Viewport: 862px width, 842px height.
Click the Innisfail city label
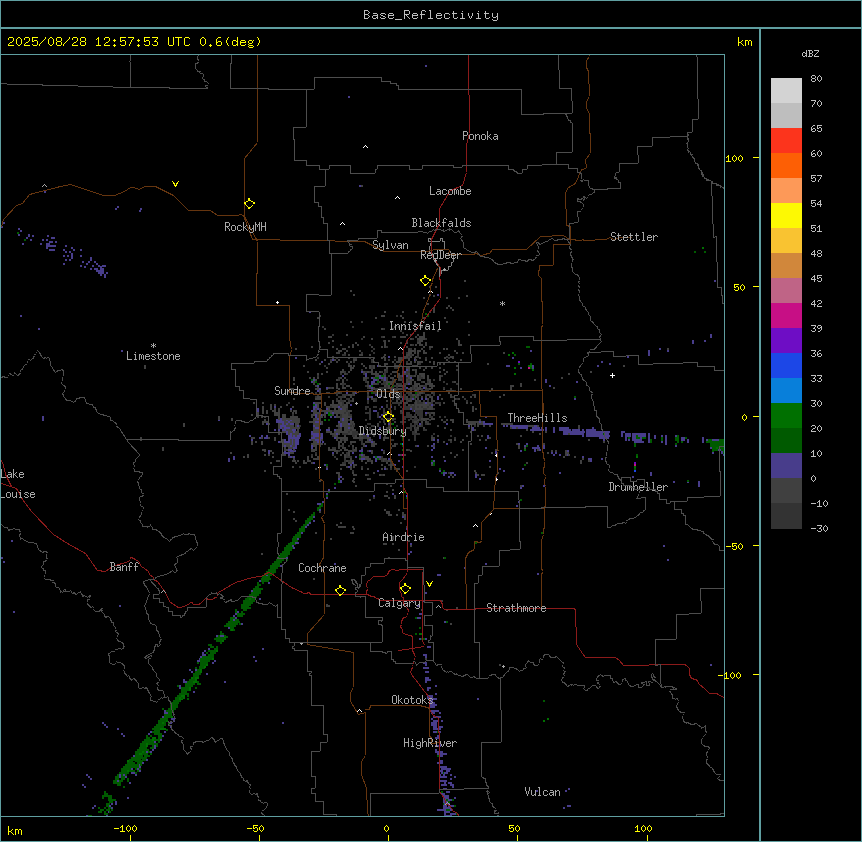415,326
